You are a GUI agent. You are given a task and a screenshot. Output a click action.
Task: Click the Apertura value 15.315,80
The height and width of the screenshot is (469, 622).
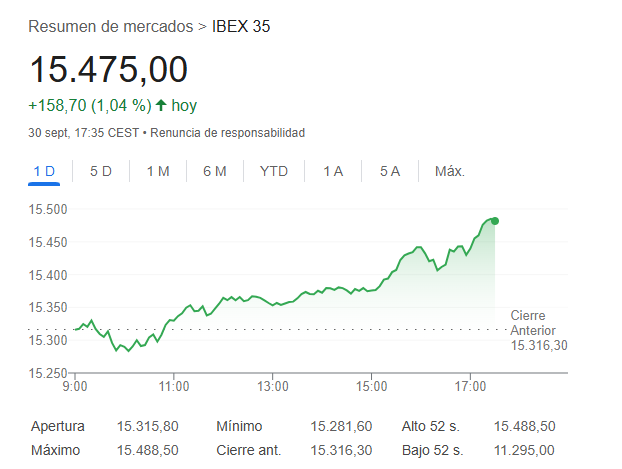coord(148,426)
